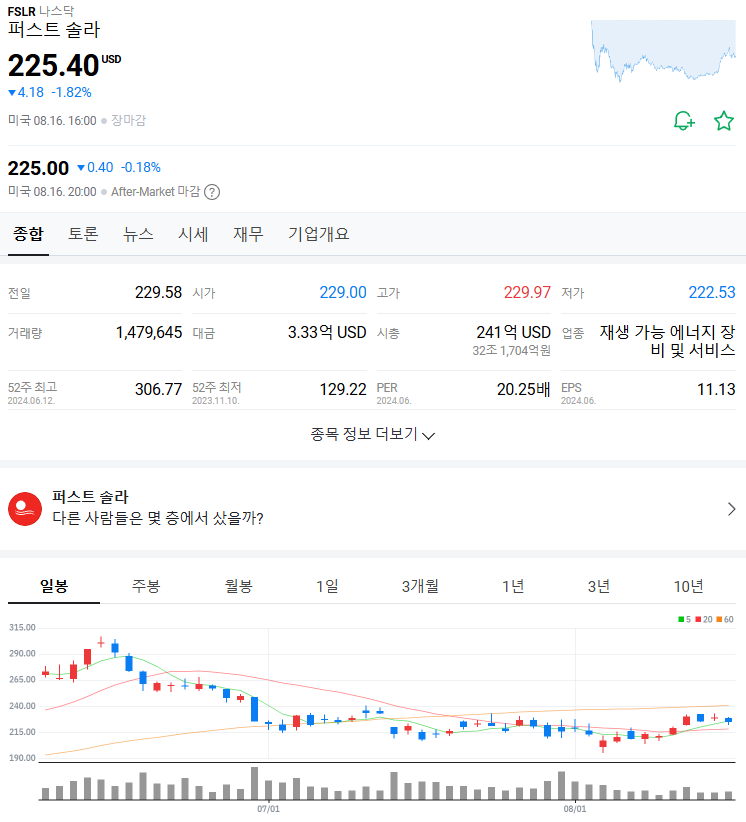
Task: Go to the 시세 tab
Action: [x=193, y=234]
